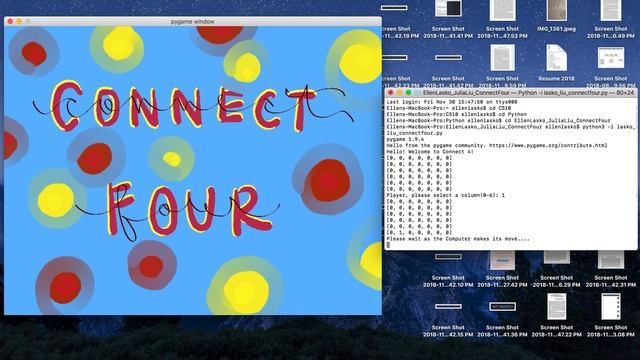Click the Terminal cursor block at the prompt
The width and height of the screenshot is (640, 360).
pyautogui.click(x=388, y=245)
